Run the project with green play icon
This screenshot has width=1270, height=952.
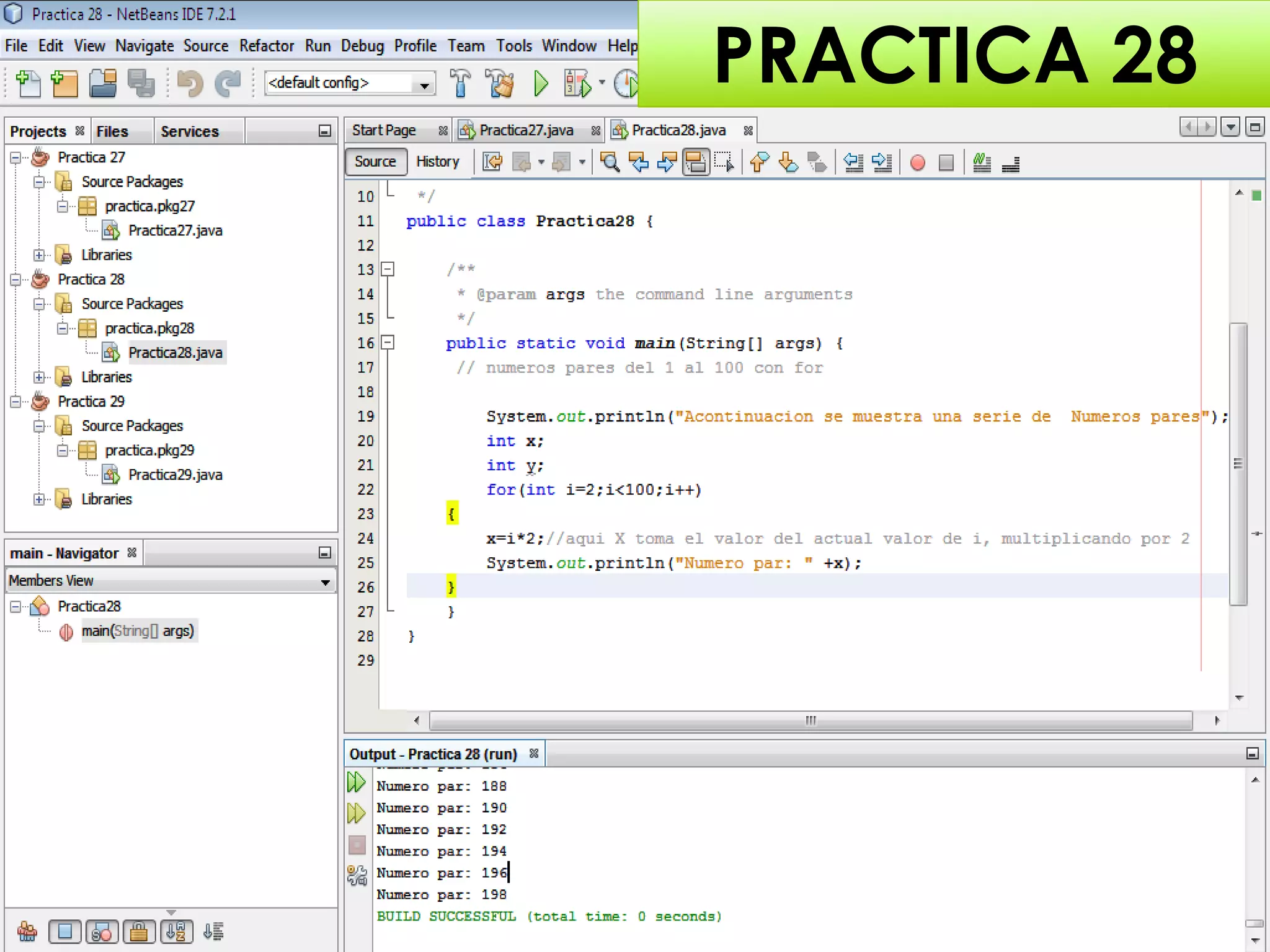[541, 84]
